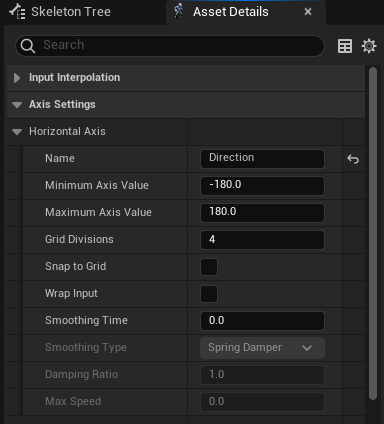
Task: Close the Asset Details tab
Action: coord(308,12)
